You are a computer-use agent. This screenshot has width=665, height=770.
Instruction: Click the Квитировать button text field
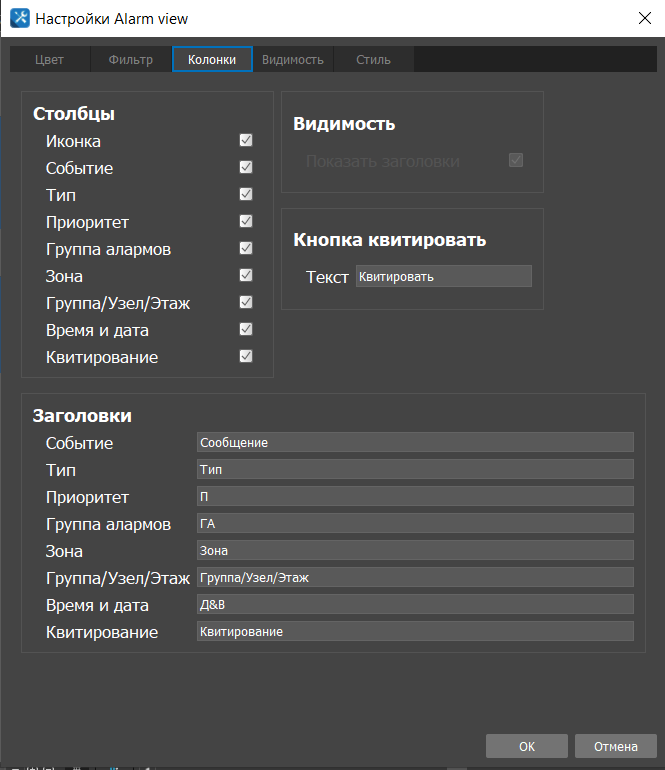point(443,277)
